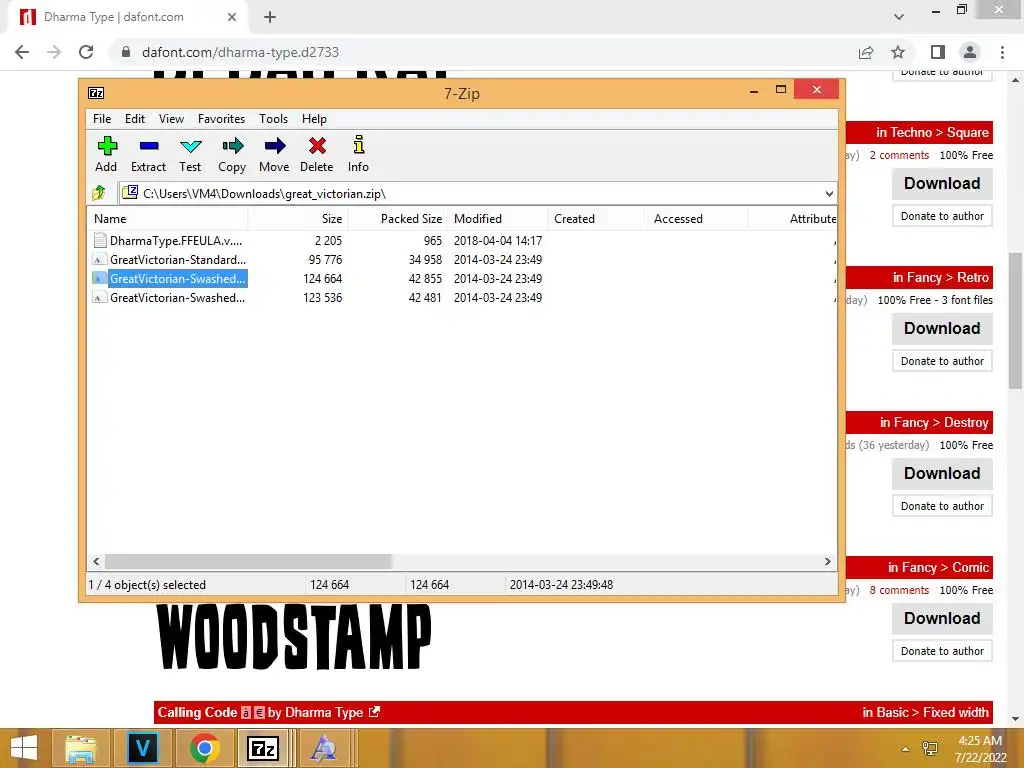The image size is (1024, 768).
Task: Show hidden system tray icons
Action: coord(905,749)
